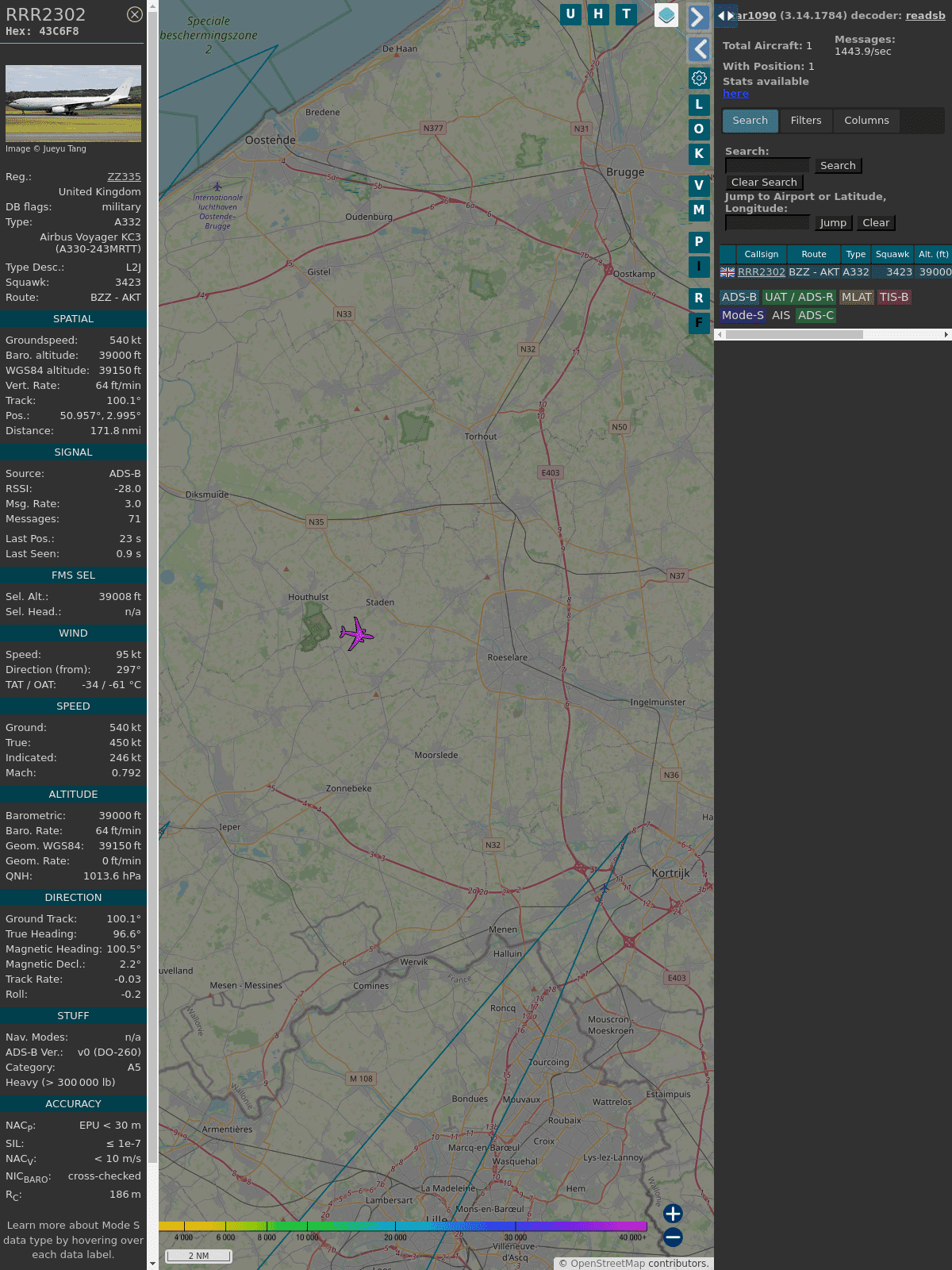This screenshot has height=1270, width=952.
Task: Toggle labels with the L button
Action: coord(699,104)
